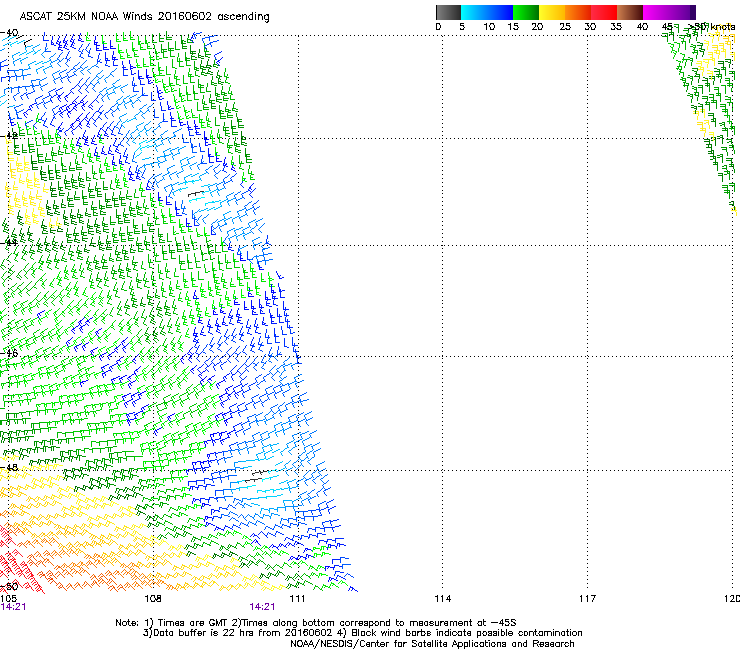The image size is (740, 650).
Task: Click the legend label '40' under the color bar
Action: (642, 27)
